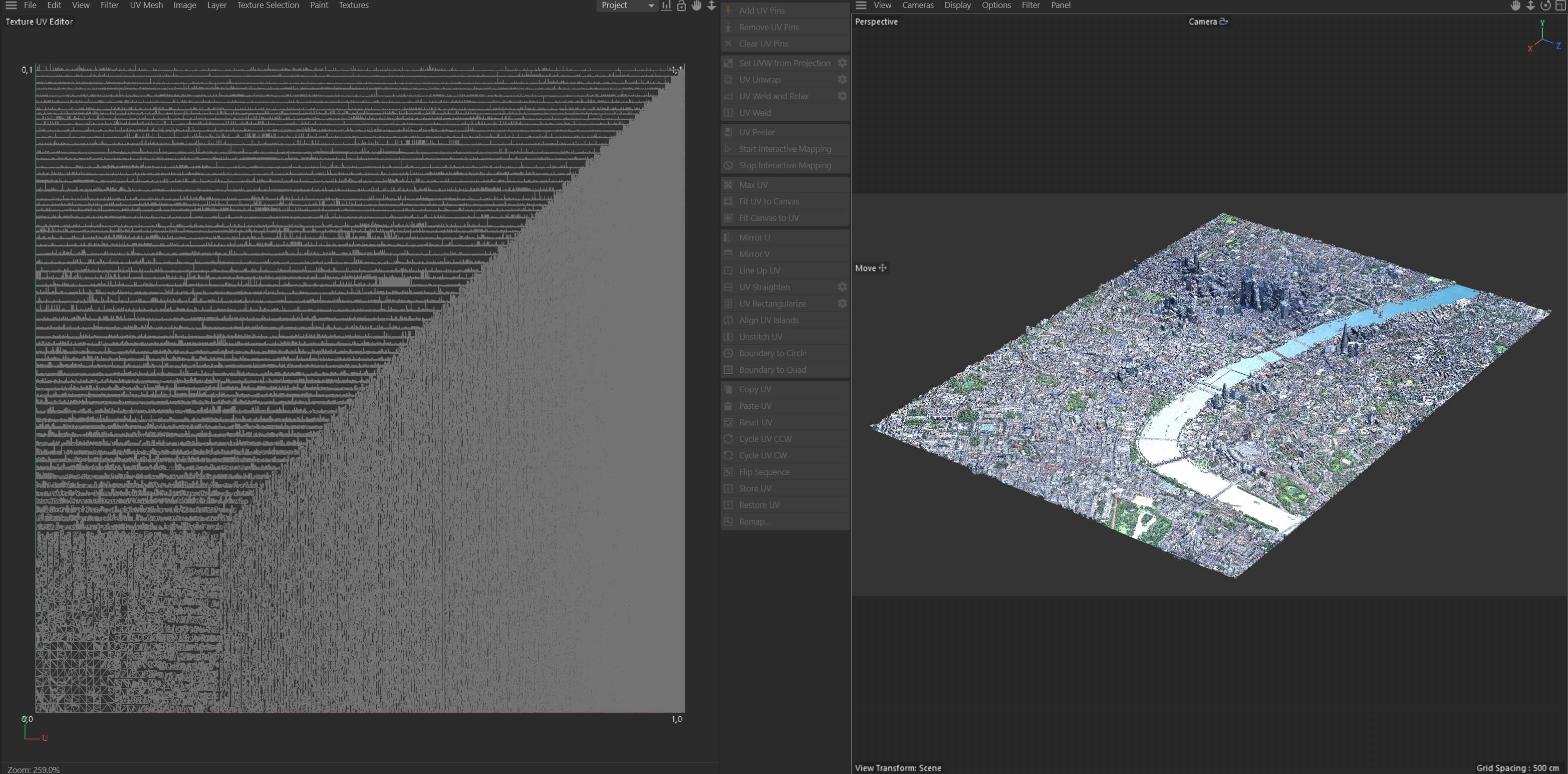Click the 'Zoom: 259.0%' status text
Viewport: 1568px width, 774px height.
pos(34,769)
